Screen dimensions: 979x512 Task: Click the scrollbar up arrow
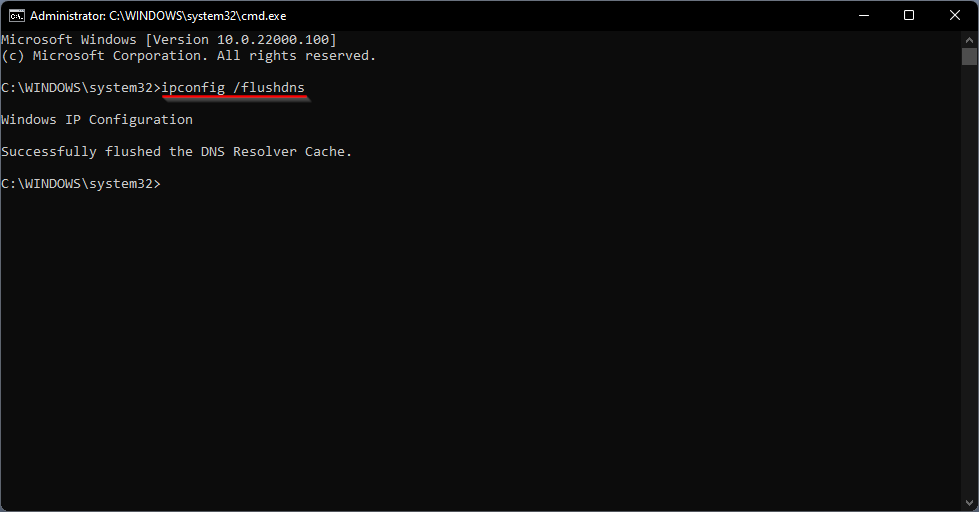point(969,38)
